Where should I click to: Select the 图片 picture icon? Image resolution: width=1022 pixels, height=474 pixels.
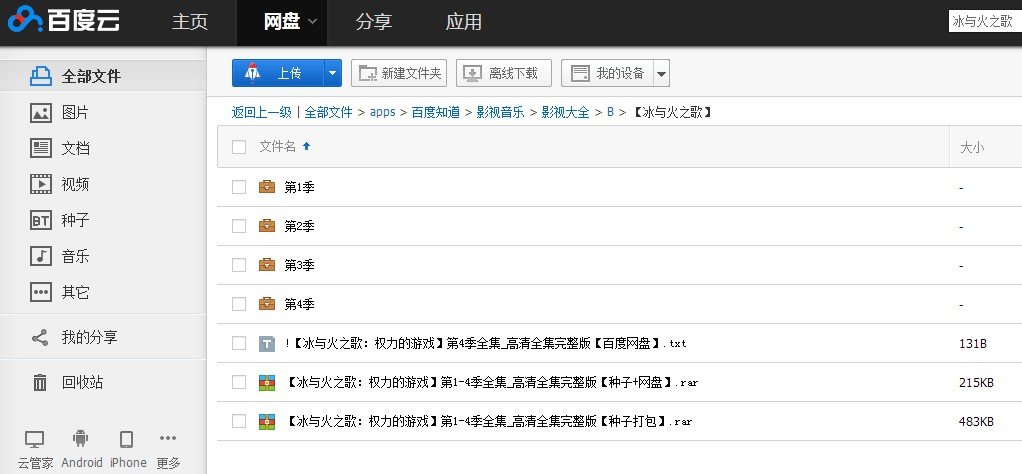coord(41,113)
